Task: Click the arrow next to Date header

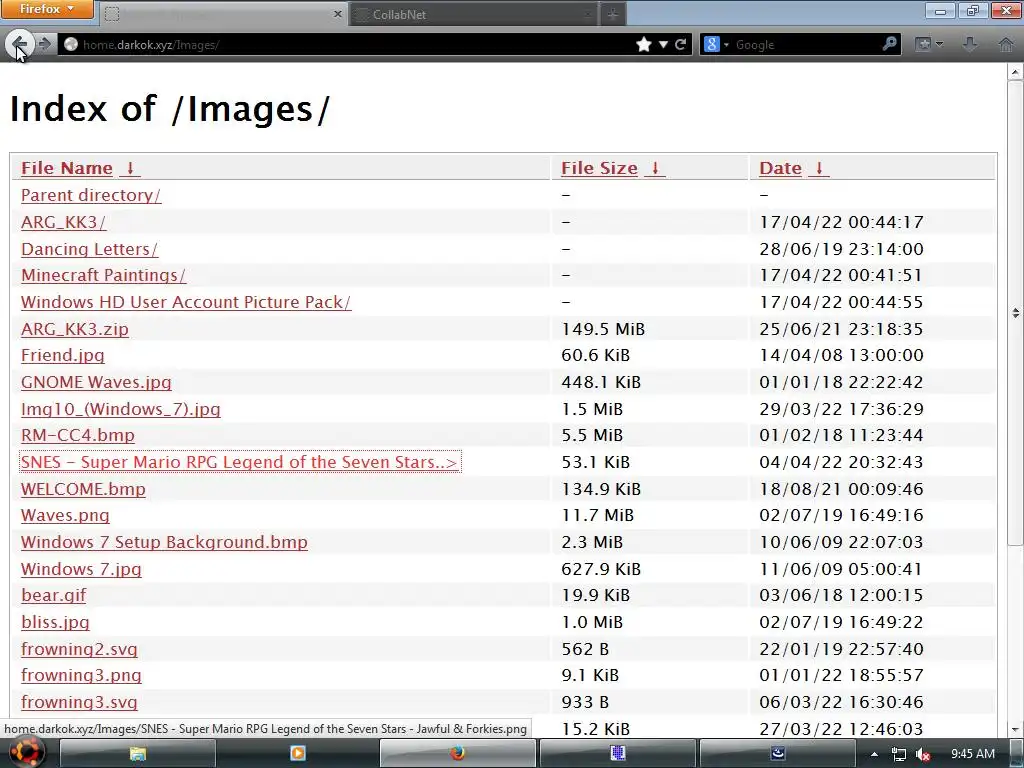Action: point(819,168)
